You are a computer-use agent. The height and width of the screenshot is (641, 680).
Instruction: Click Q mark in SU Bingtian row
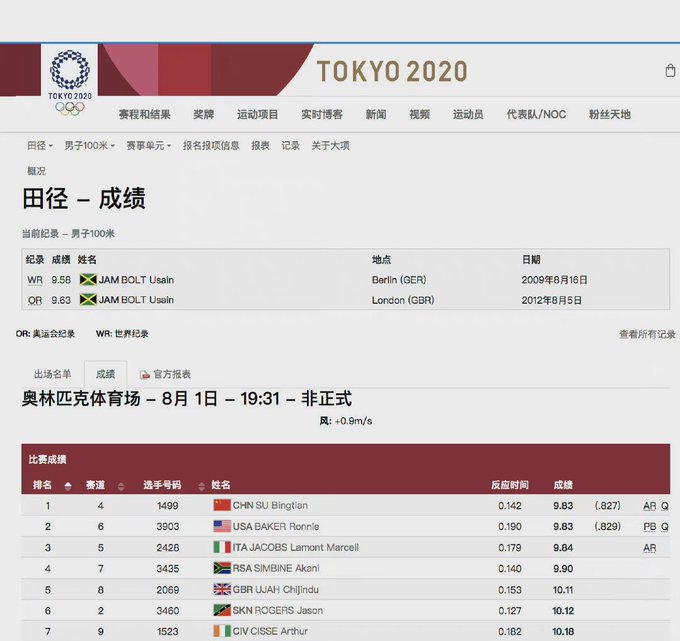point(665,506)
